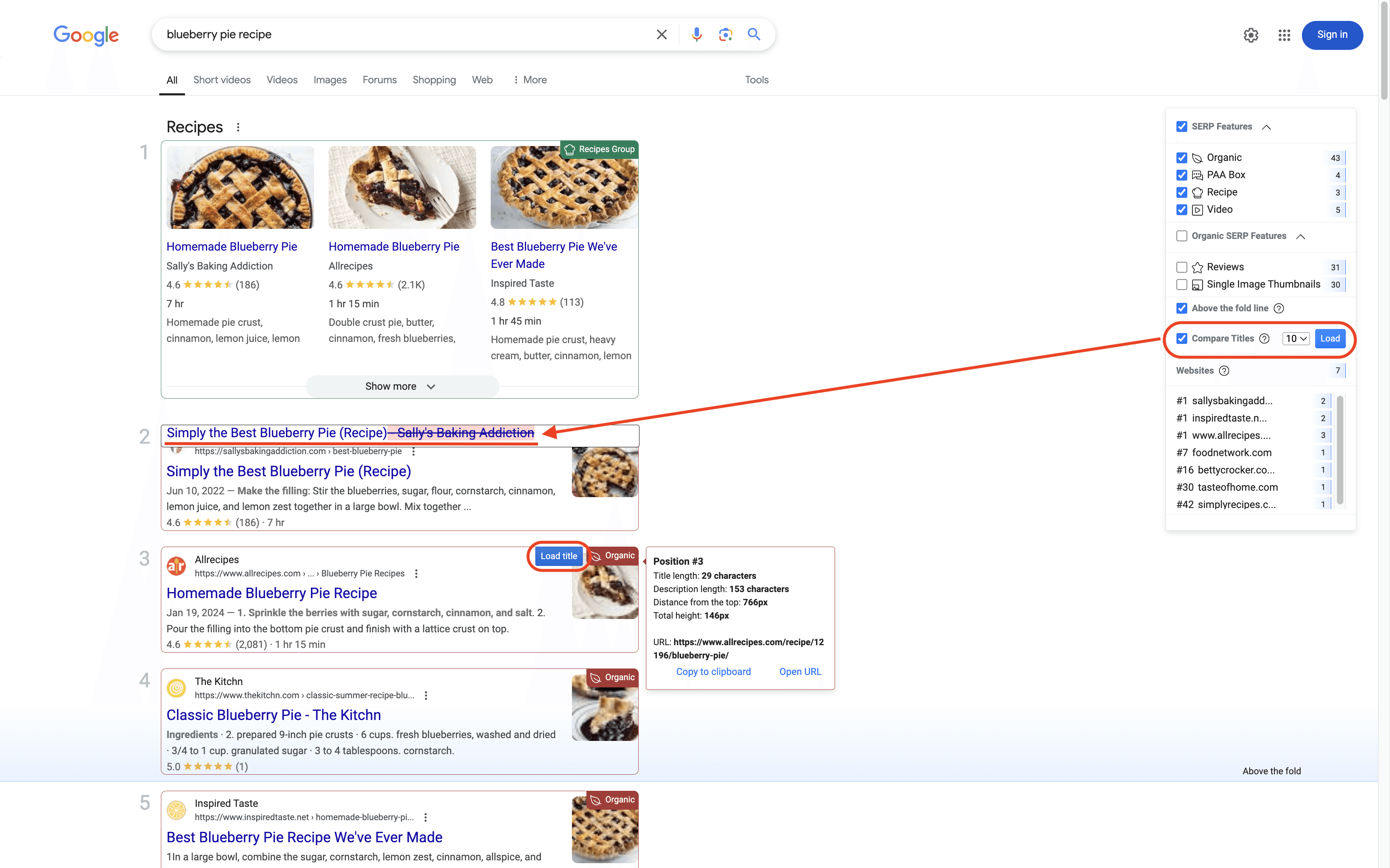Switch to the Short videos tab
The image size is (1390, 868).
(222, 80)
